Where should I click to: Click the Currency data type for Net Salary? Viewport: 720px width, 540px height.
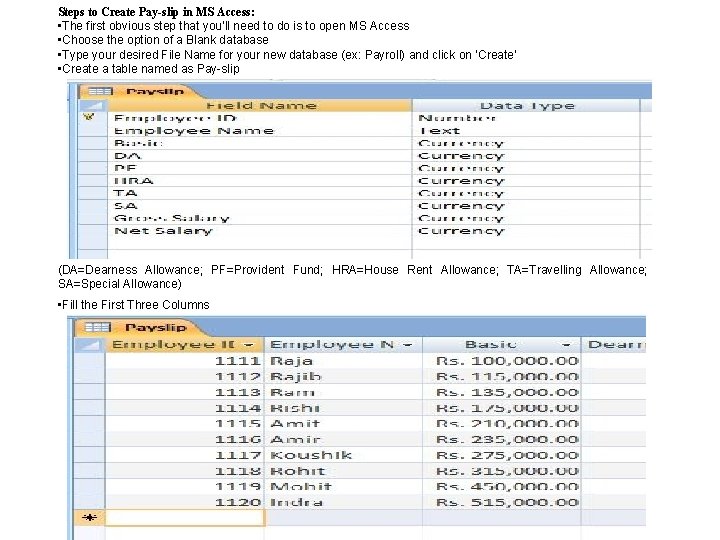click(x=526, y=231)
